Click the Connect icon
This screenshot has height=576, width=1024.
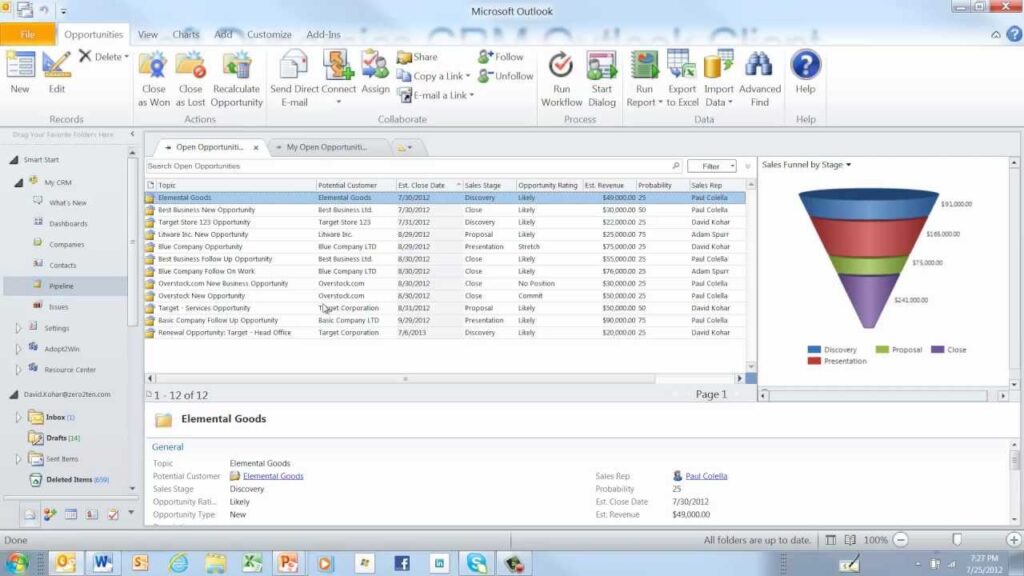pos(338,65)
